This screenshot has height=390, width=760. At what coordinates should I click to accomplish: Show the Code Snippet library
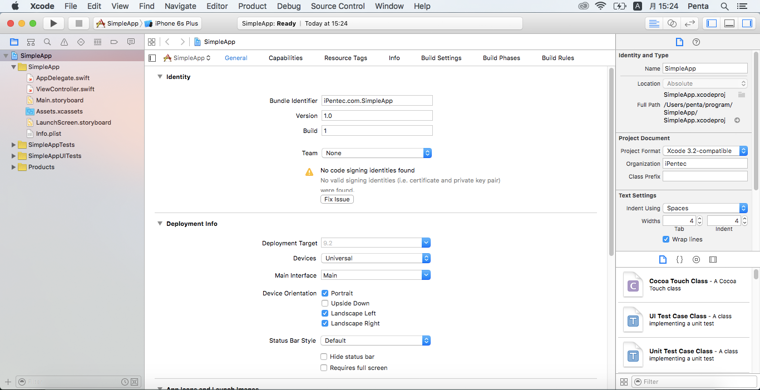click(x=680, y=260)
